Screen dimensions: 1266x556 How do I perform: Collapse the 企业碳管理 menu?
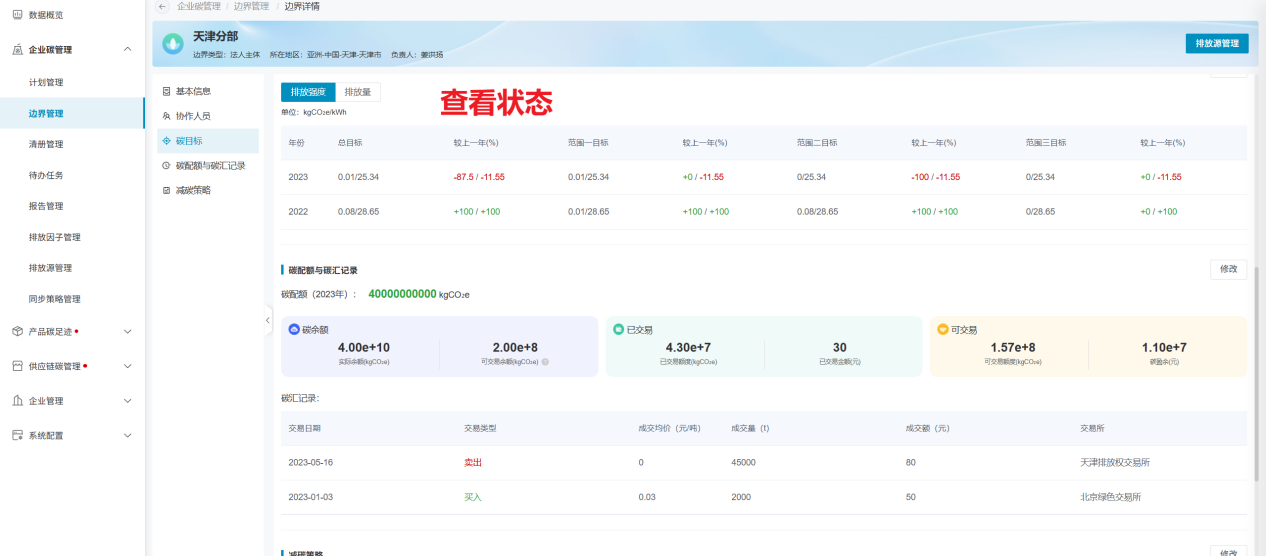(127, 49)
